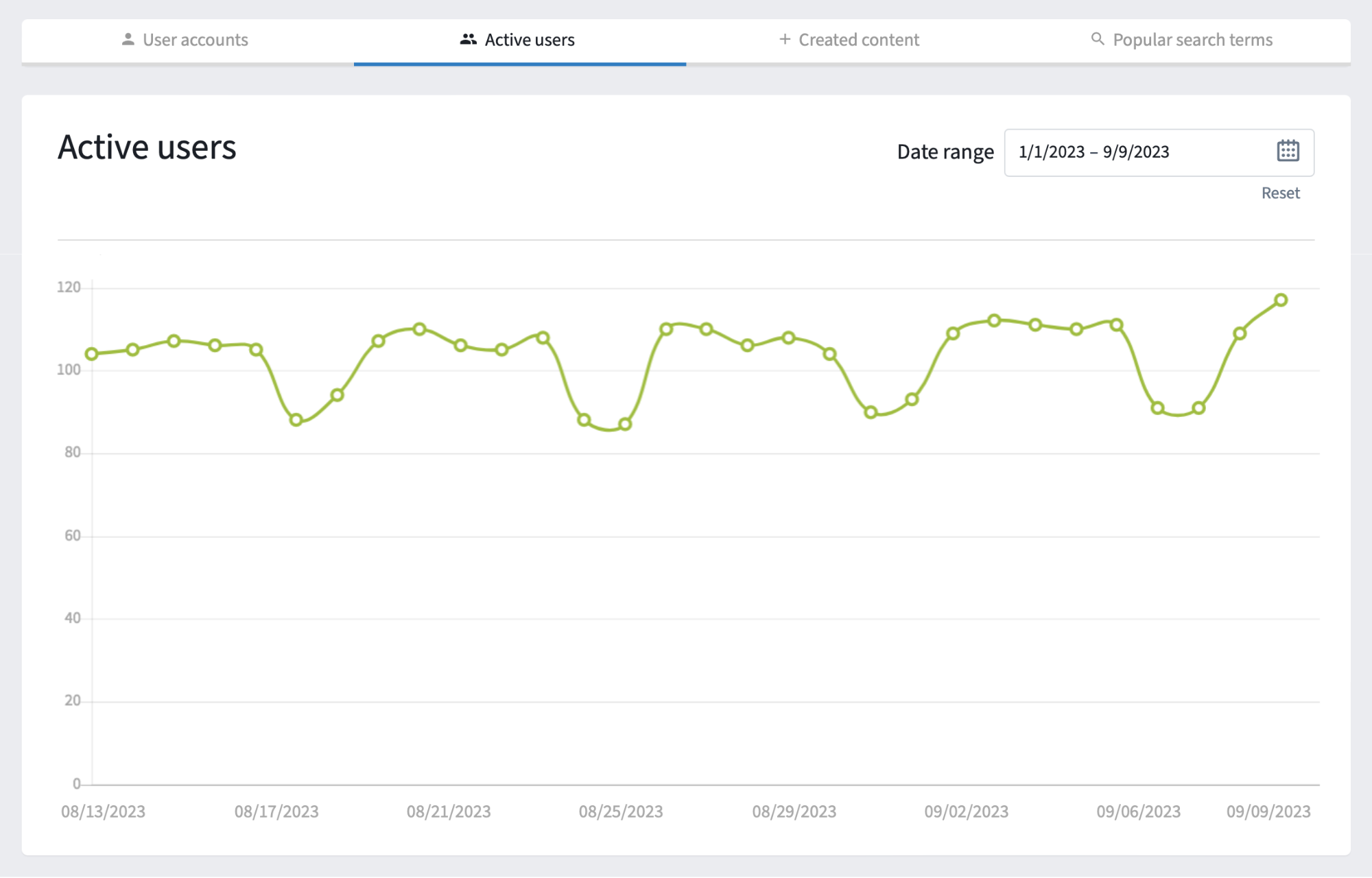The height and width of the screenshot is (878, 1372).
Task: Click the Active users chart heading
Action: point(147,147)
